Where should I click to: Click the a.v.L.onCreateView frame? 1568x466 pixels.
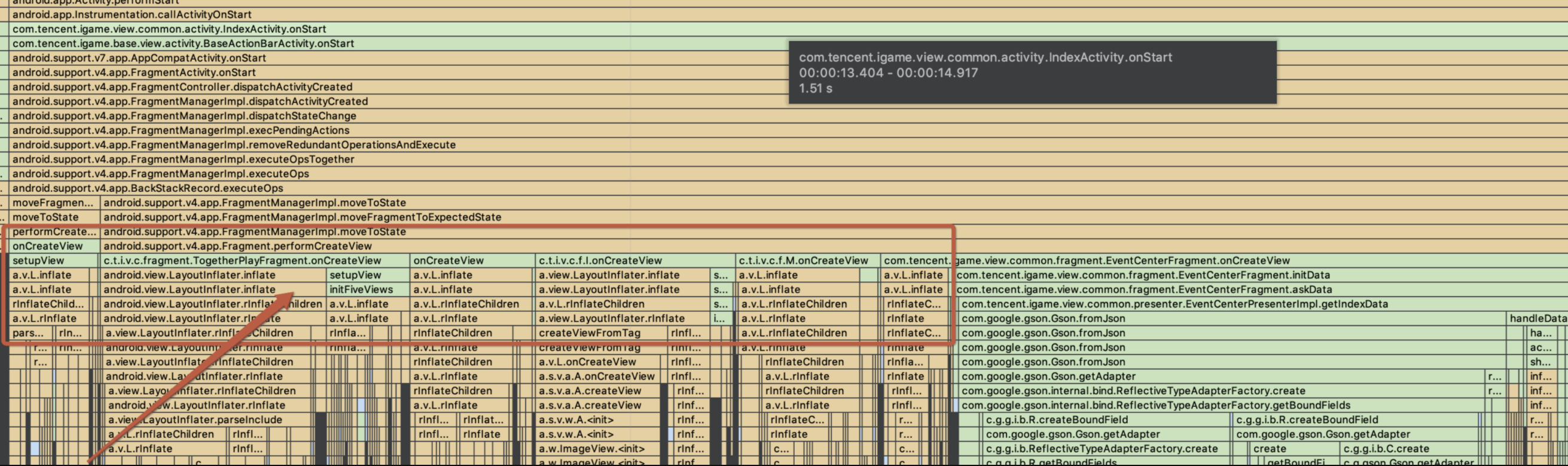597,362
